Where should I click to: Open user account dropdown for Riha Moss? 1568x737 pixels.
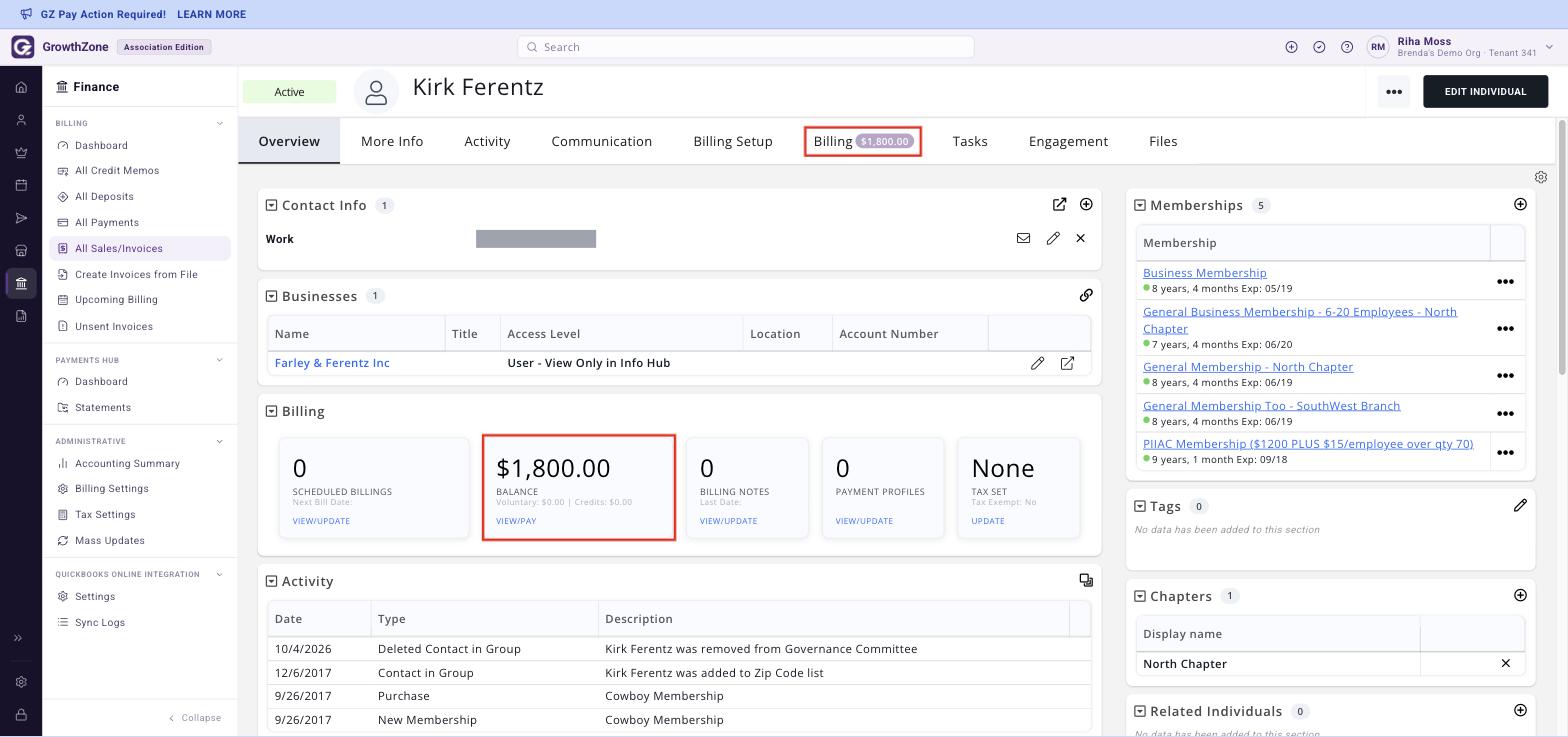click(1549, 47)
